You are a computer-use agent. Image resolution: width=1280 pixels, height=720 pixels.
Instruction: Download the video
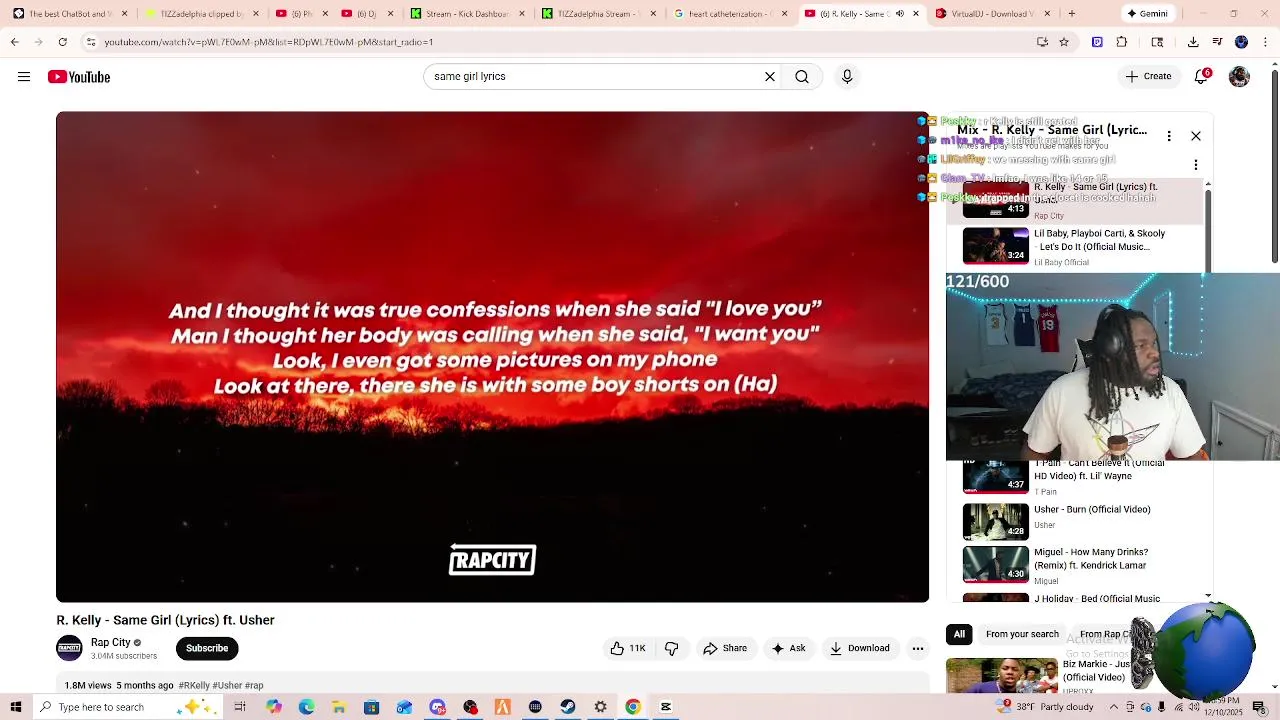point(859,648)
